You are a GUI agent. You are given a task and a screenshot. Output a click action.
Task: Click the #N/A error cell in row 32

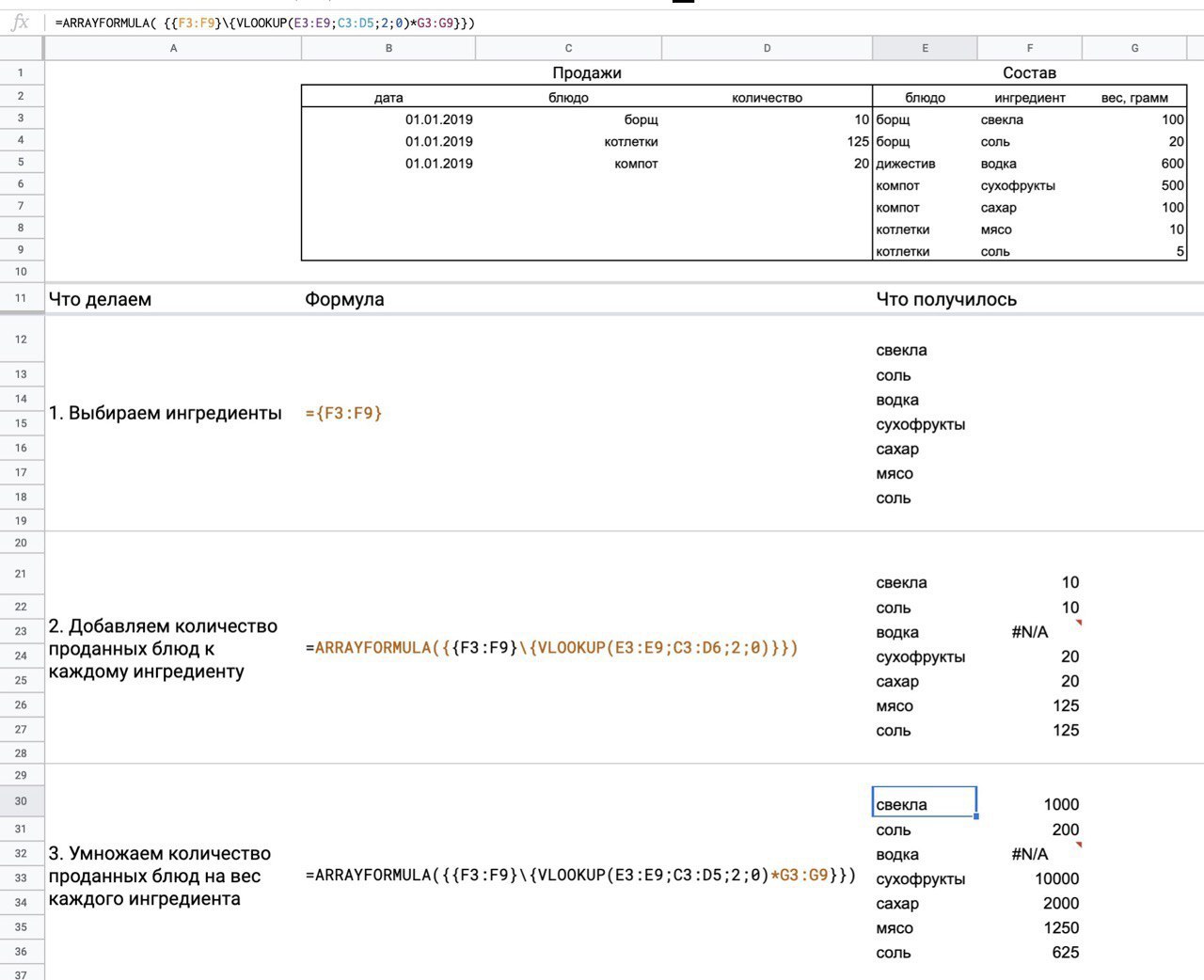(x=1029, y=854)
